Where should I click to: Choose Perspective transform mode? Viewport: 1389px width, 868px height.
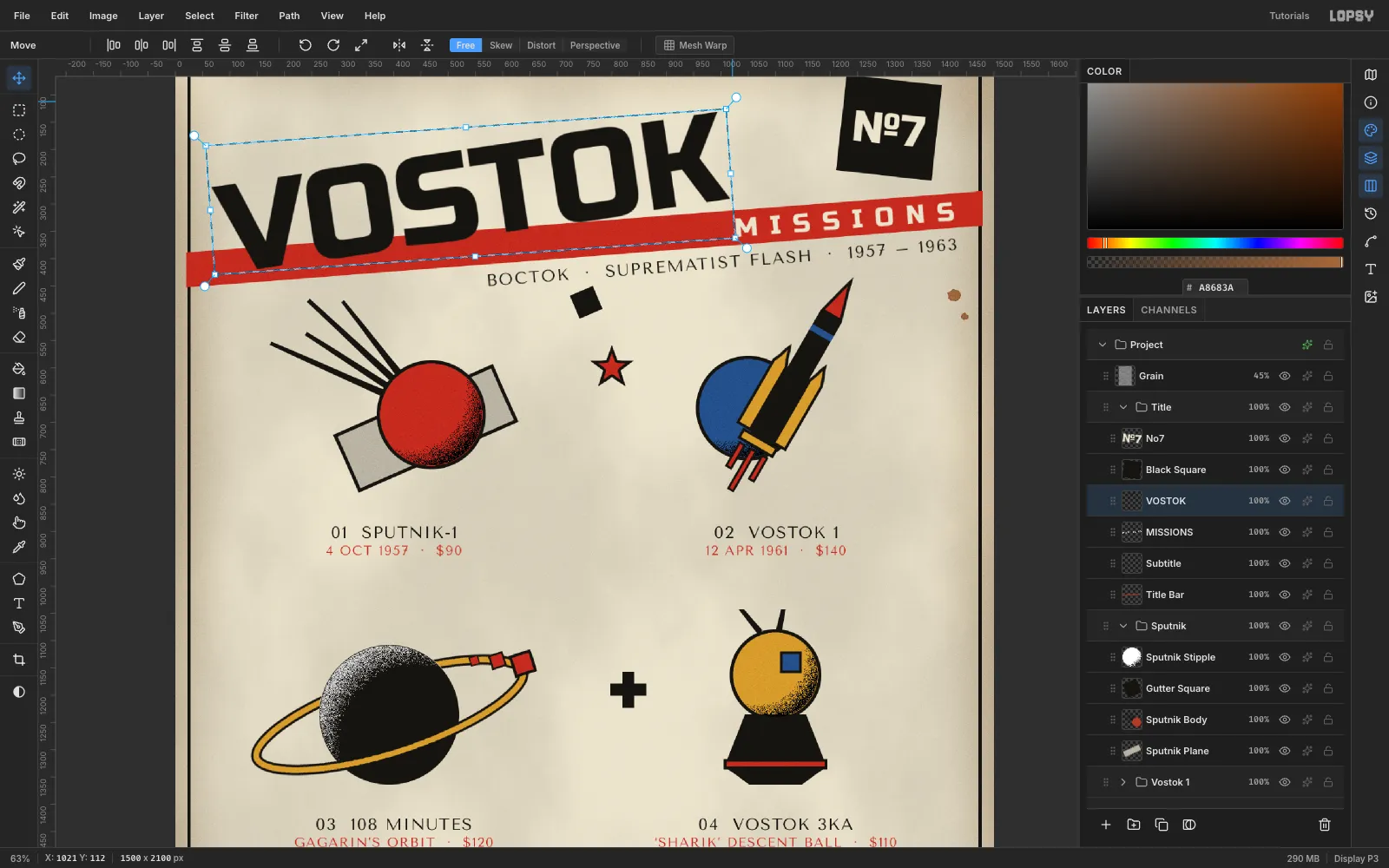[595, 45]
